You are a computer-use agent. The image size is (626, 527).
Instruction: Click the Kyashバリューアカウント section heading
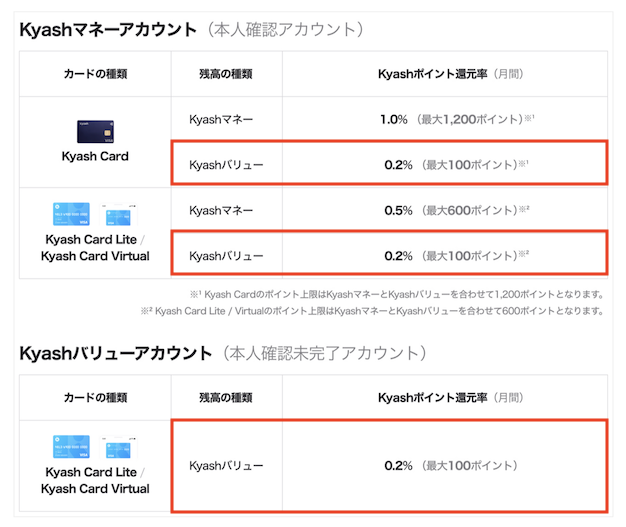[x=115, y=353]
